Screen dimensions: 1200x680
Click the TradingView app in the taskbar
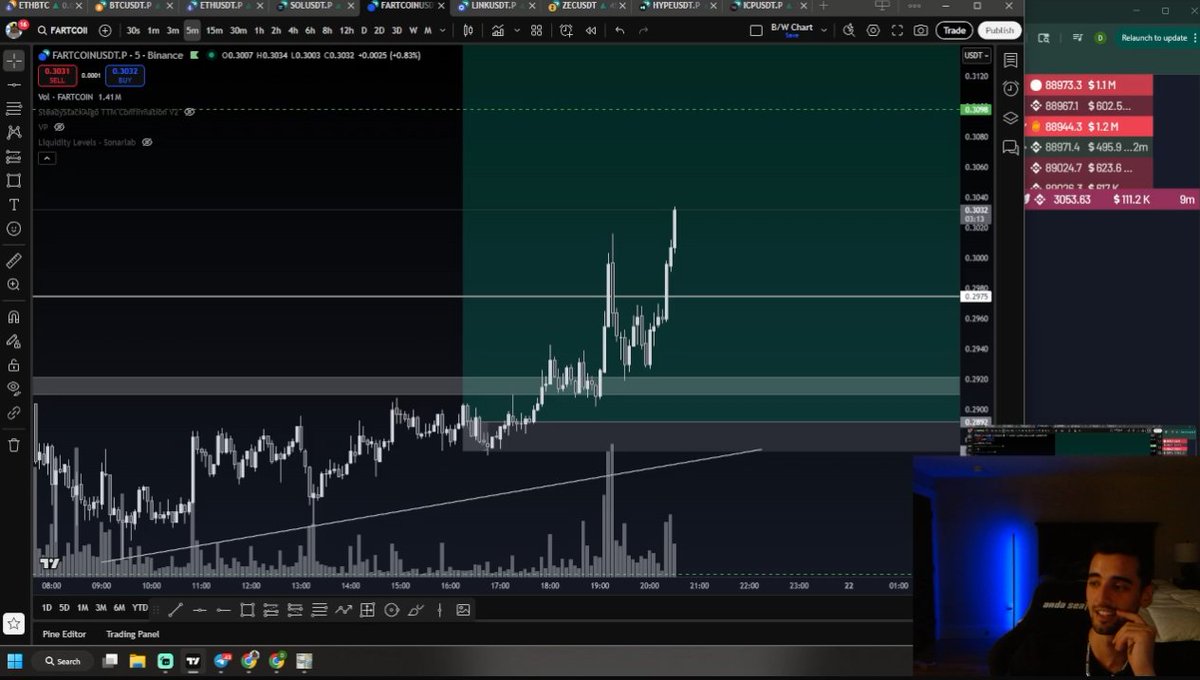tap(193, 661)
